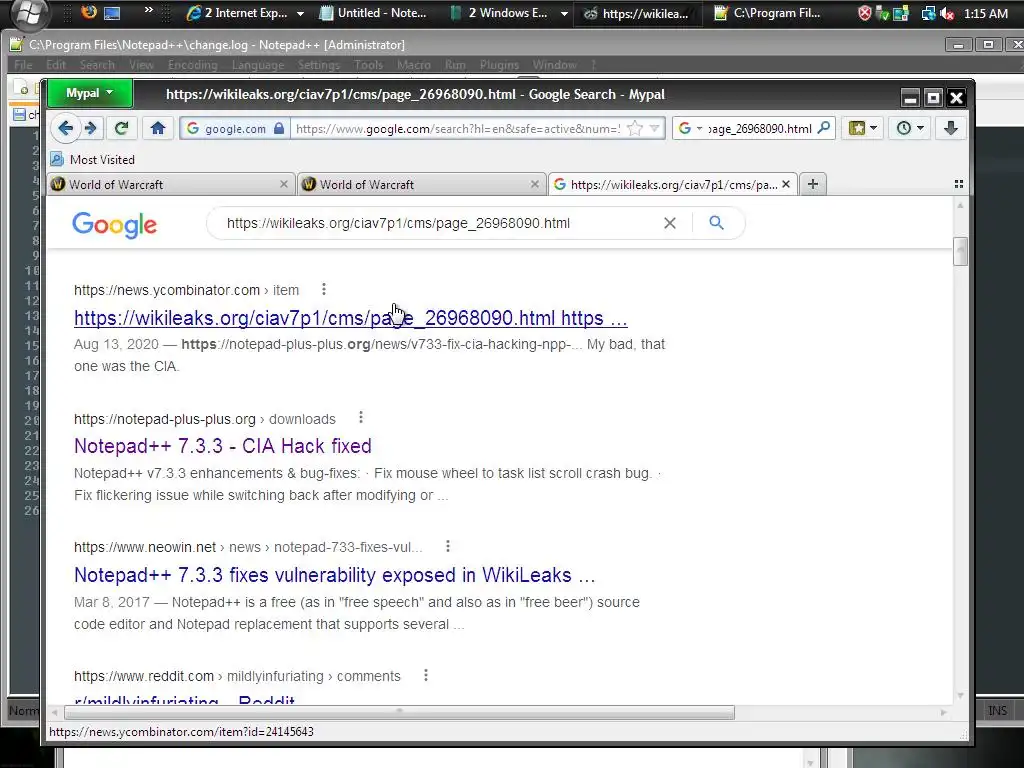Open options dots for the reddit.com result
This screenshot has height=768, width=1024.
tap(426, 675)
